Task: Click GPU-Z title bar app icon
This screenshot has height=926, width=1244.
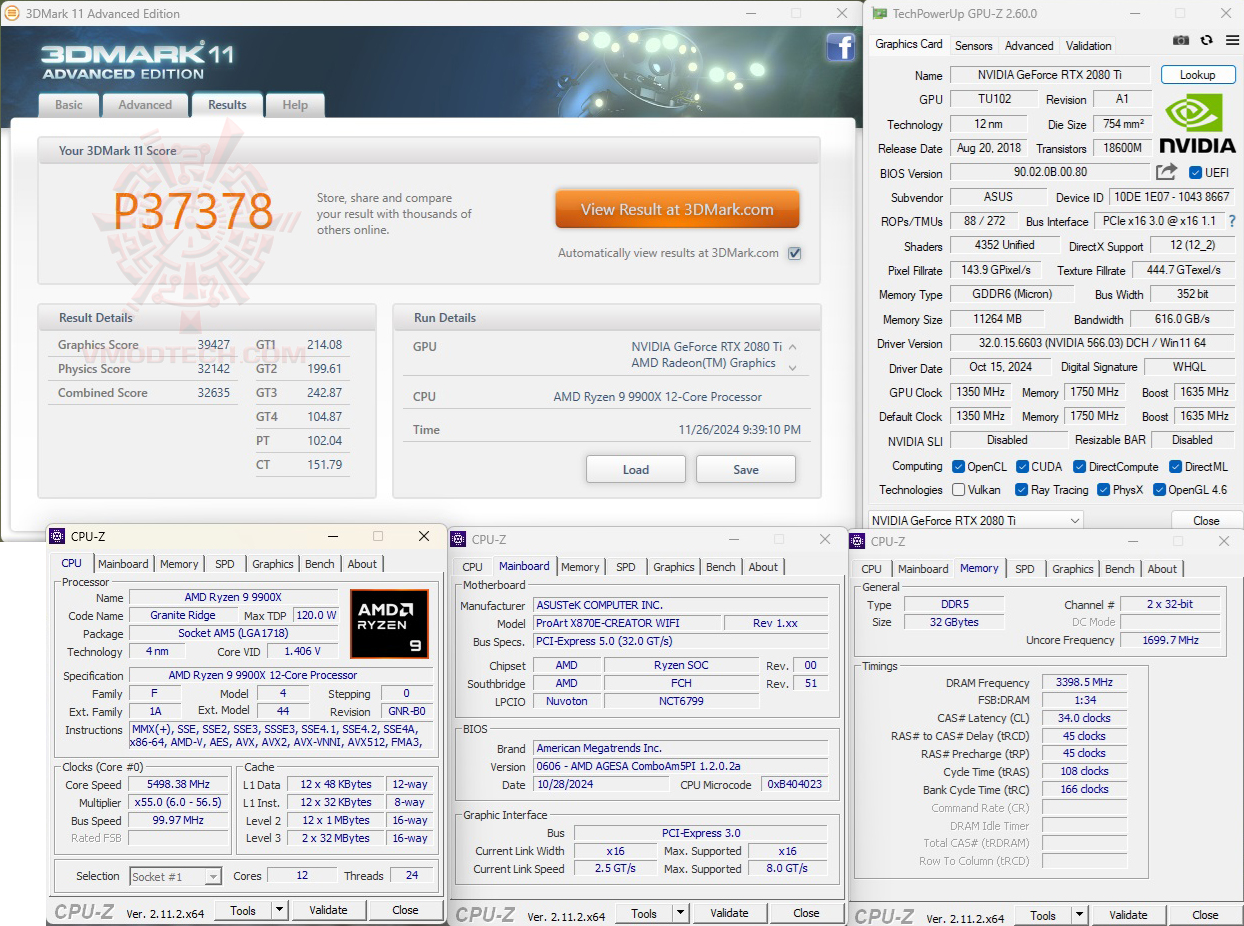Action: 879,13
